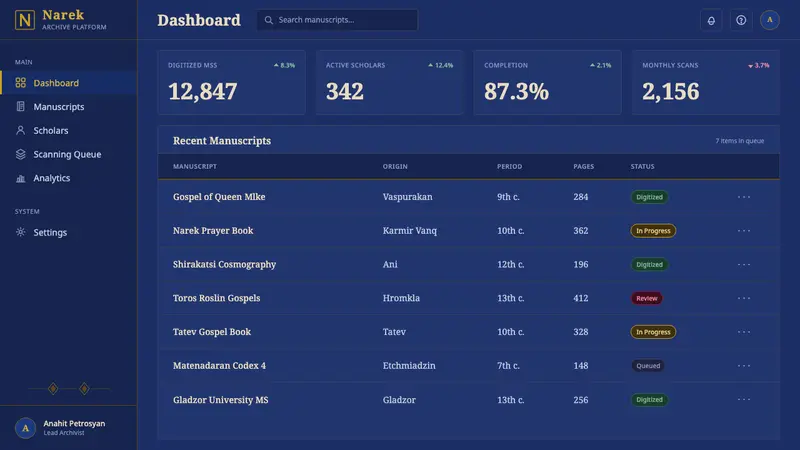The height and width of the screenshot is (450, 800).
Task: Click Anahit Petrosyan's avatar in sidebar footer
Action: tap(25, 428)
